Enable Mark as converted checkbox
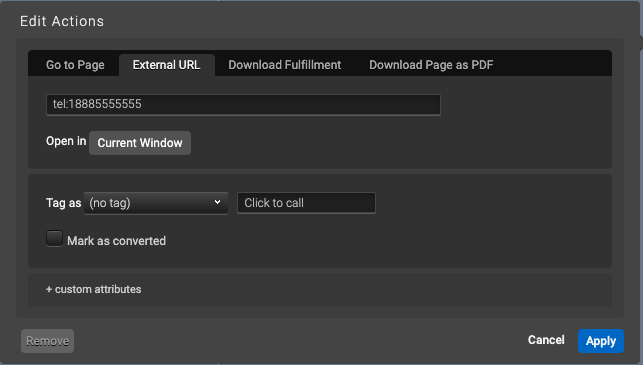 point(54,239)
